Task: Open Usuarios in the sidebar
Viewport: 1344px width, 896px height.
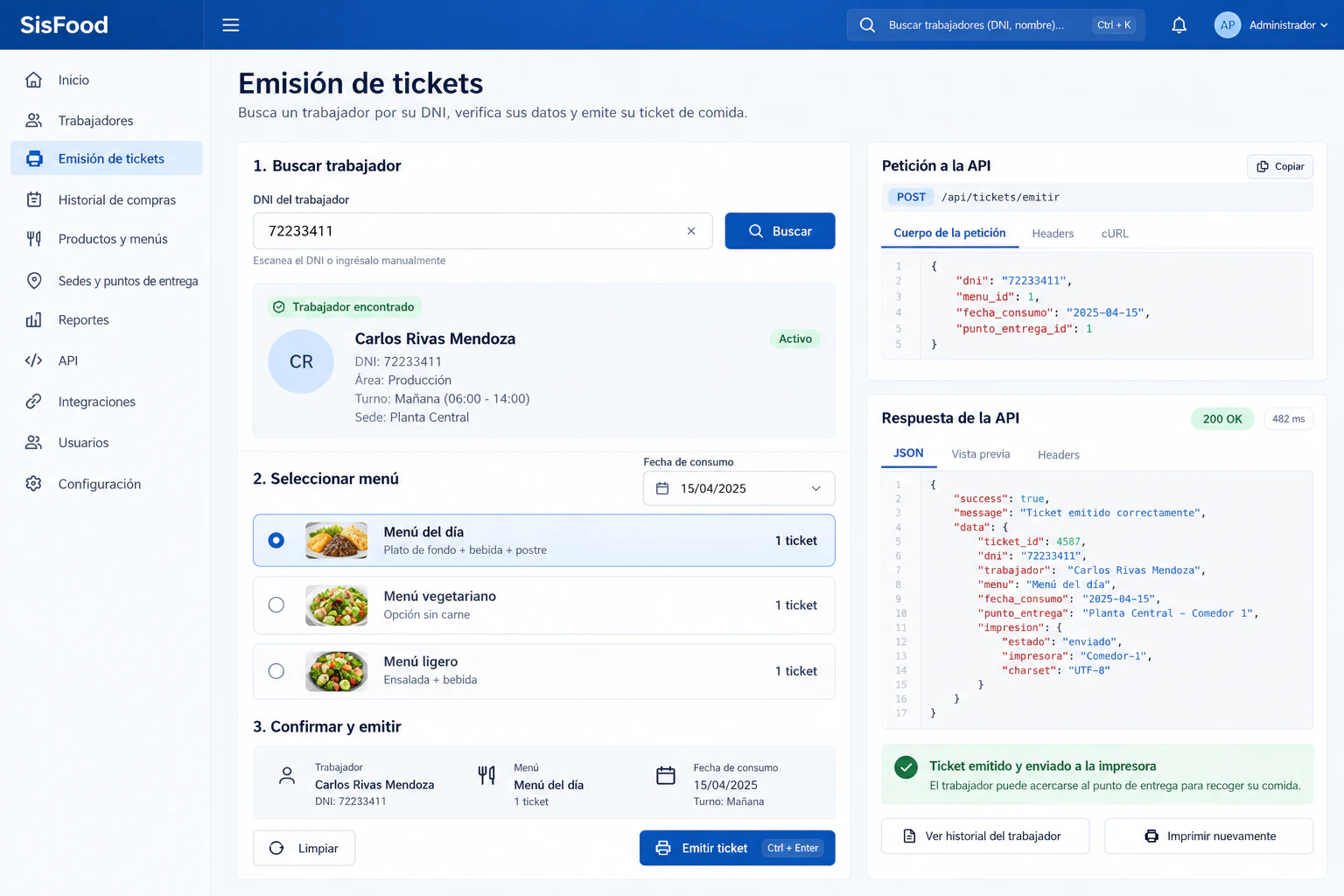Action: point(107,443)
